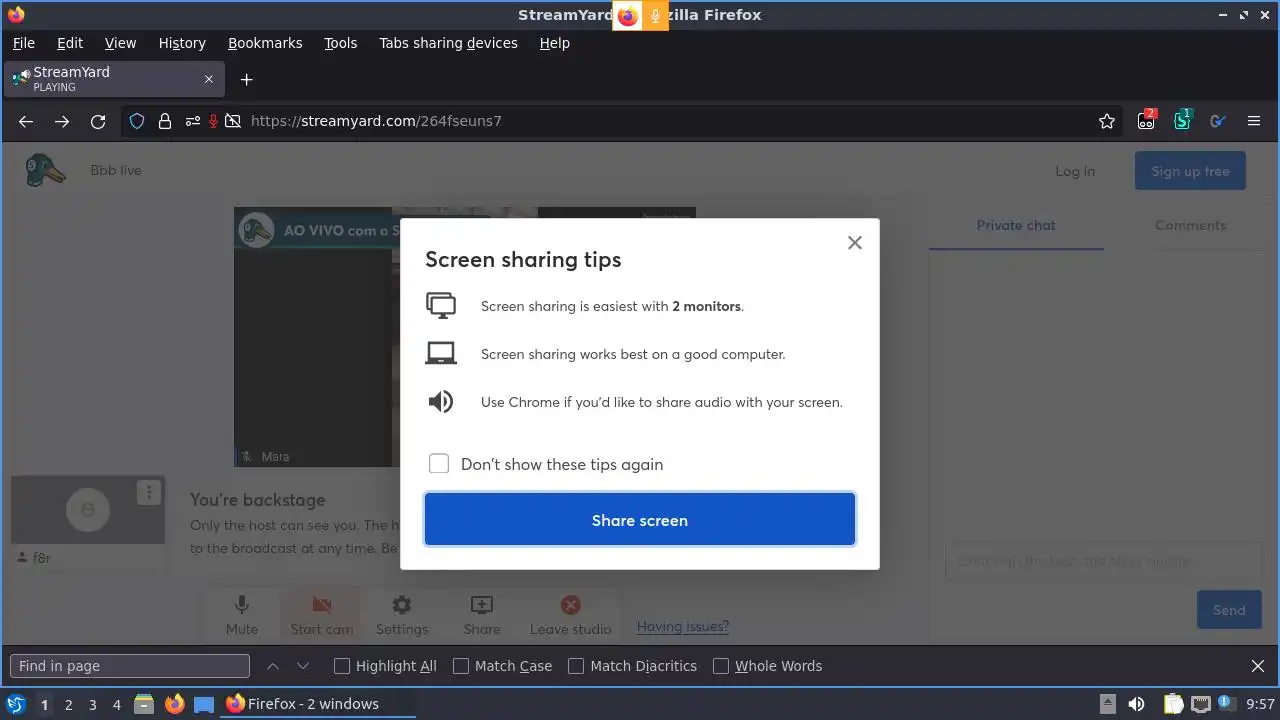Open the Help menu
This screenshot has height=720, width=1280.
(554, 43)
